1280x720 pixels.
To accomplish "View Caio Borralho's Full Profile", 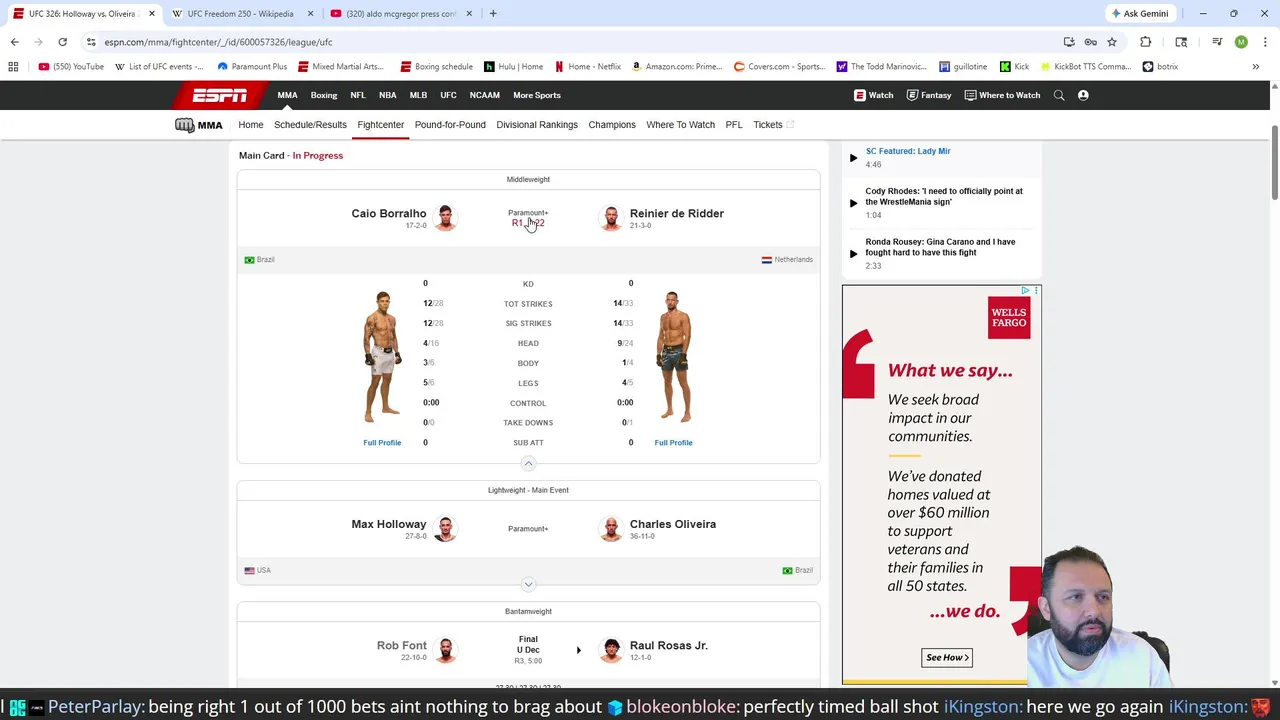I will click(x=382, y=443).
